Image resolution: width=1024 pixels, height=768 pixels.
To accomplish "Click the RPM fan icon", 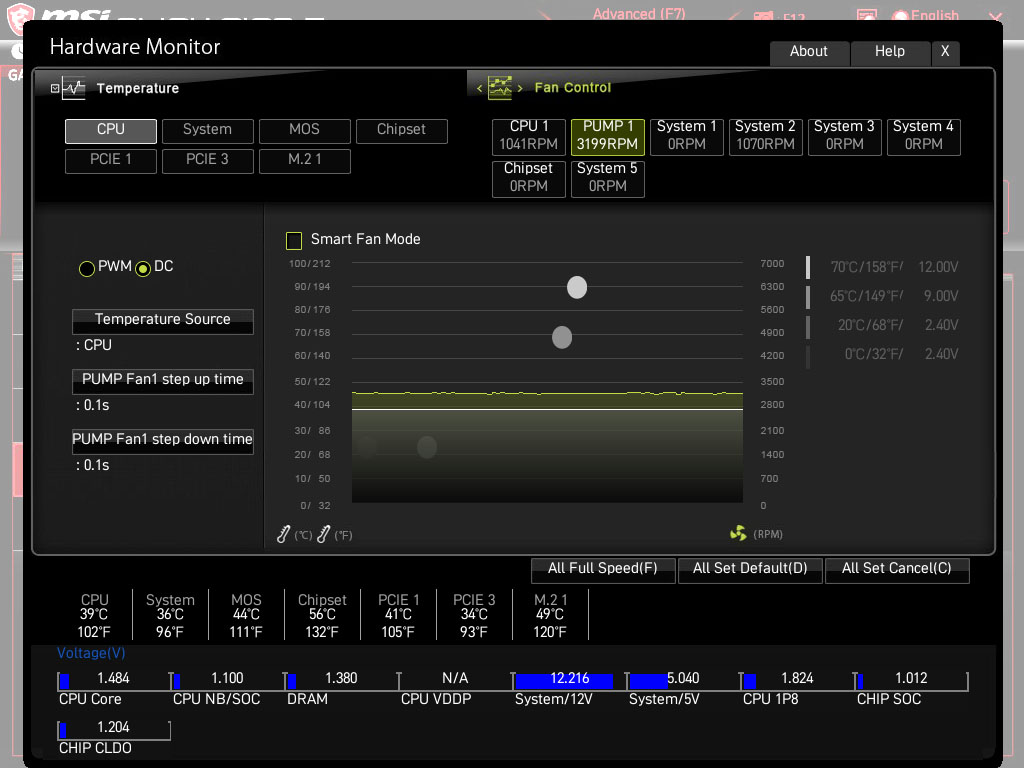I will (738, 534).
